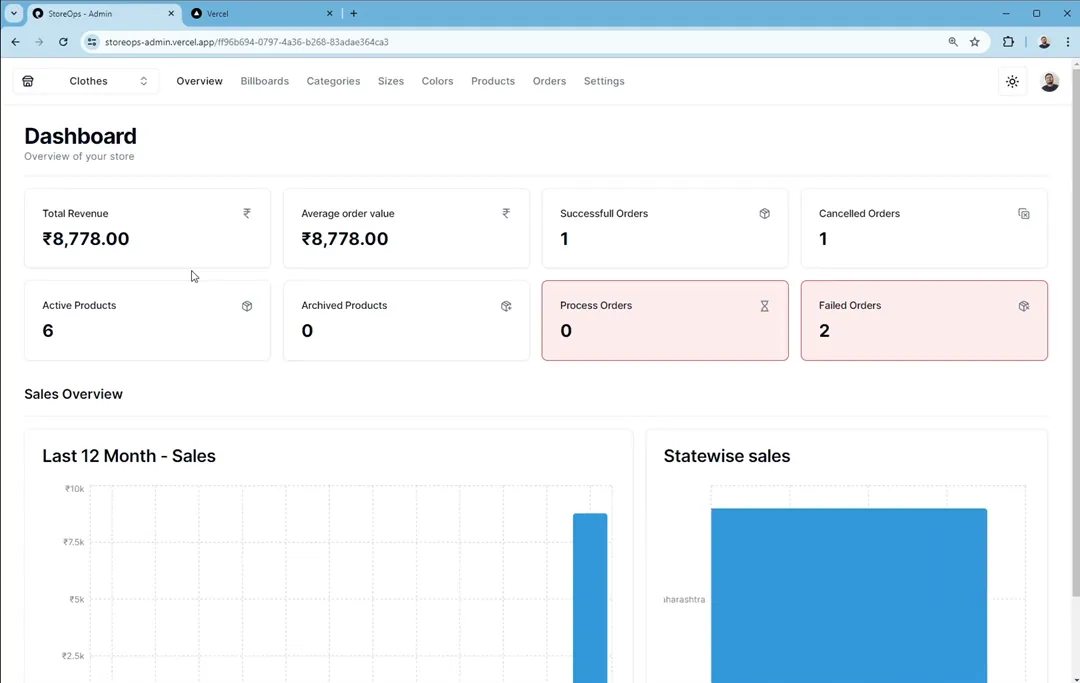
Task: Click the Process Orders label
Action: [x=596, y=305]
